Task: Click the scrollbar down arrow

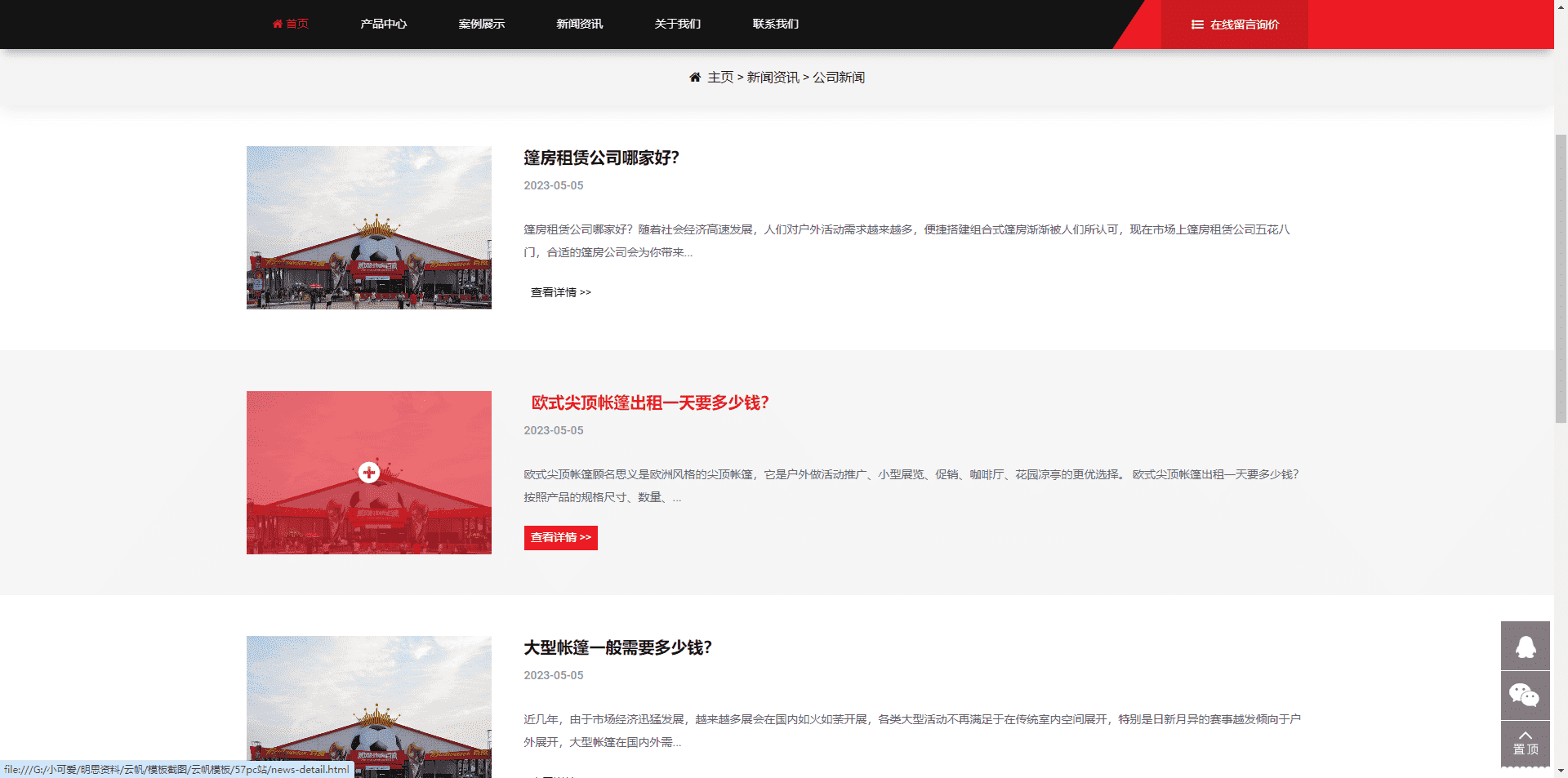Action: (1561, 770)
